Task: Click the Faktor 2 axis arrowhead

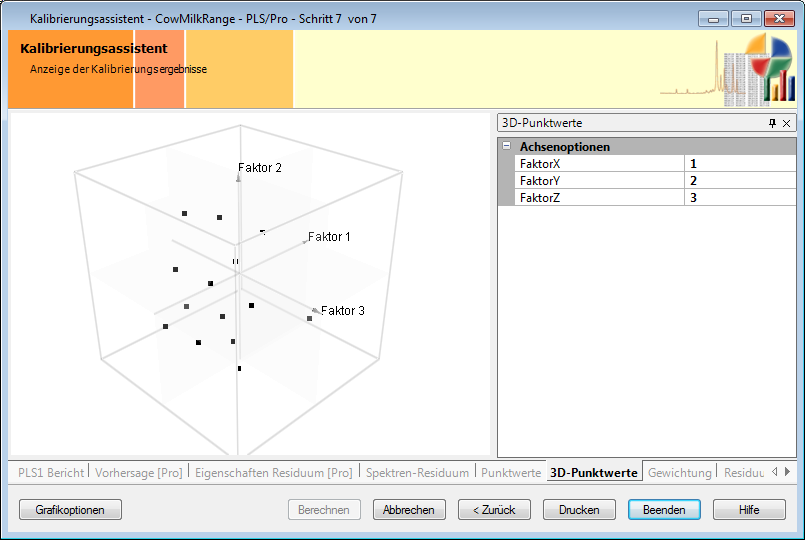Action: [x=238, y=177]
